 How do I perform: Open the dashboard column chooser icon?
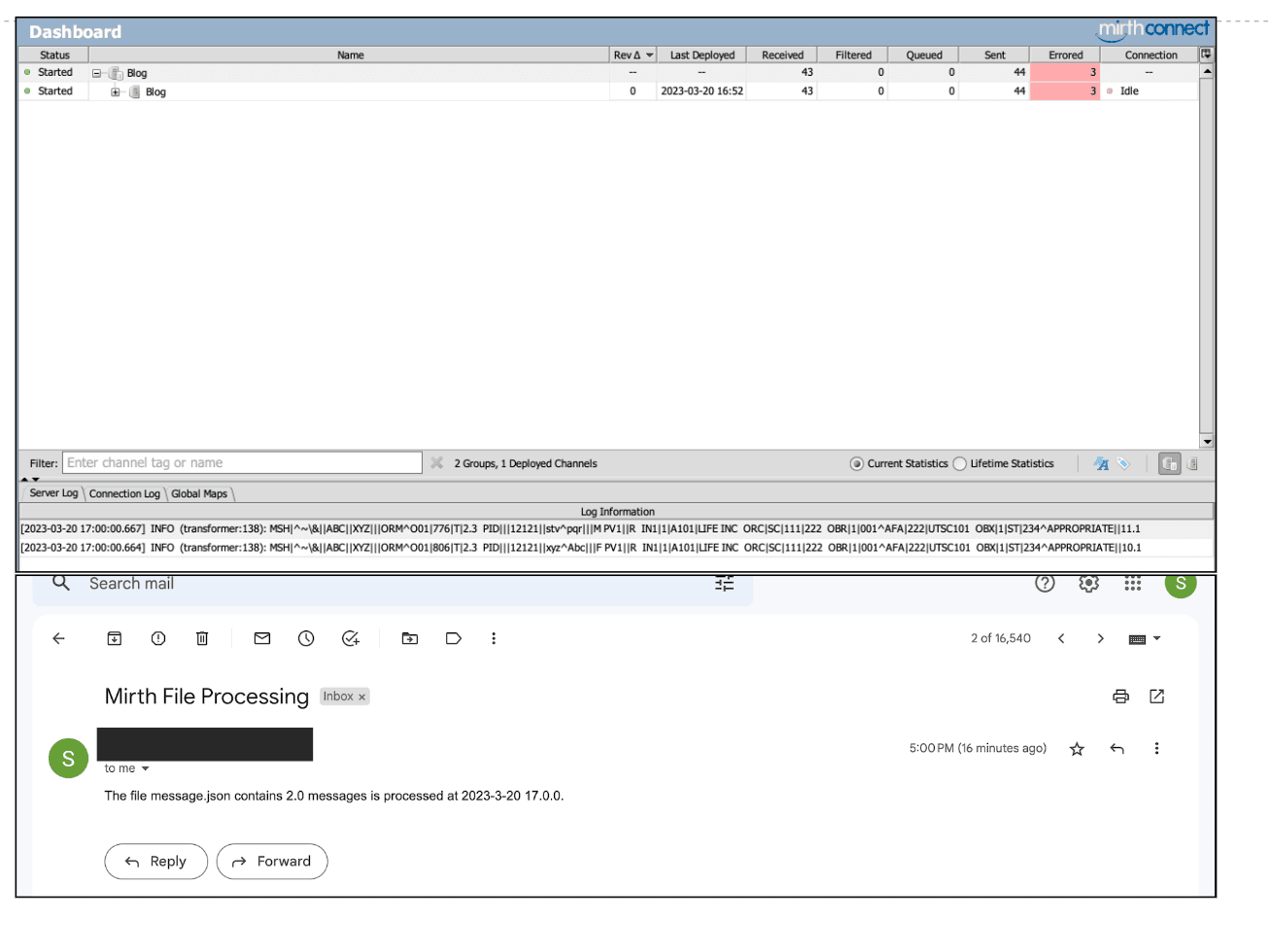click(x=1206, y=54)
